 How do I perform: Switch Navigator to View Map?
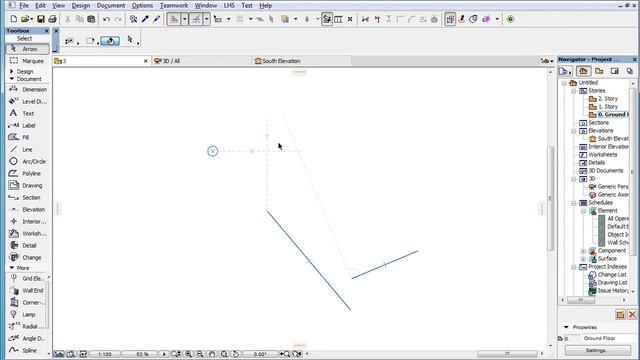click(x=599, y=71)
